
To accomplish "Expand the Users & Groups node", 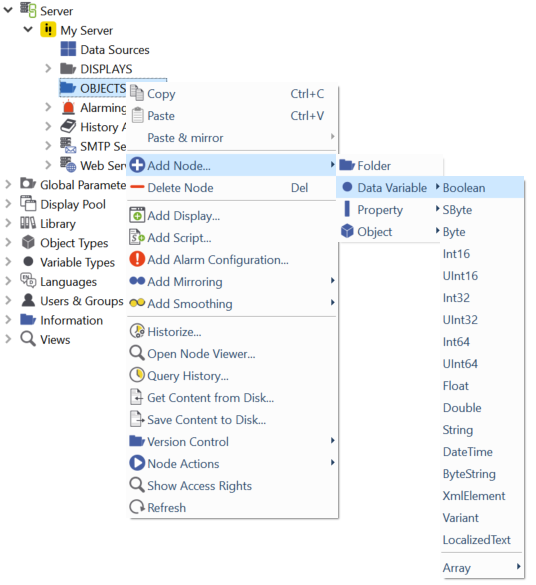I will [x=8, y=300].
